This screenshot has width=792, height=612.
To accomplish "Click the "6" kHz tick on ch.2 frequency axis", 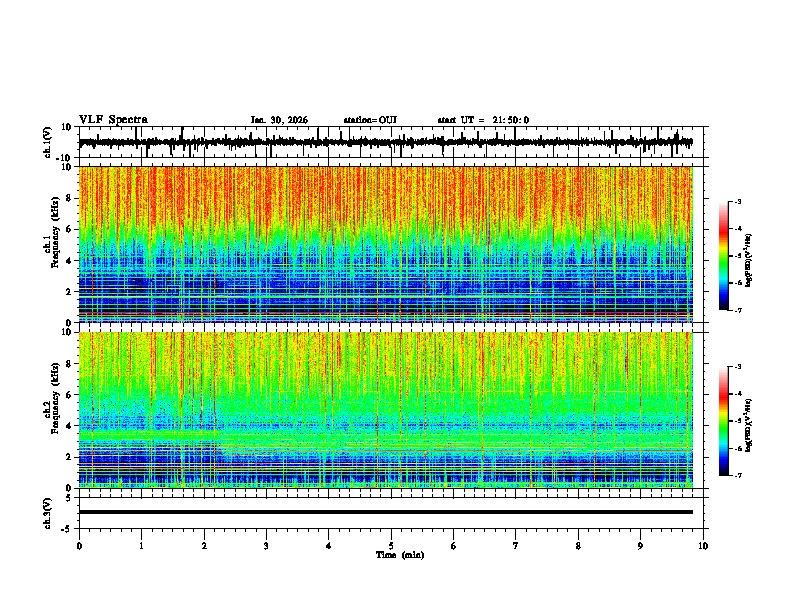I will pos(70,394).
